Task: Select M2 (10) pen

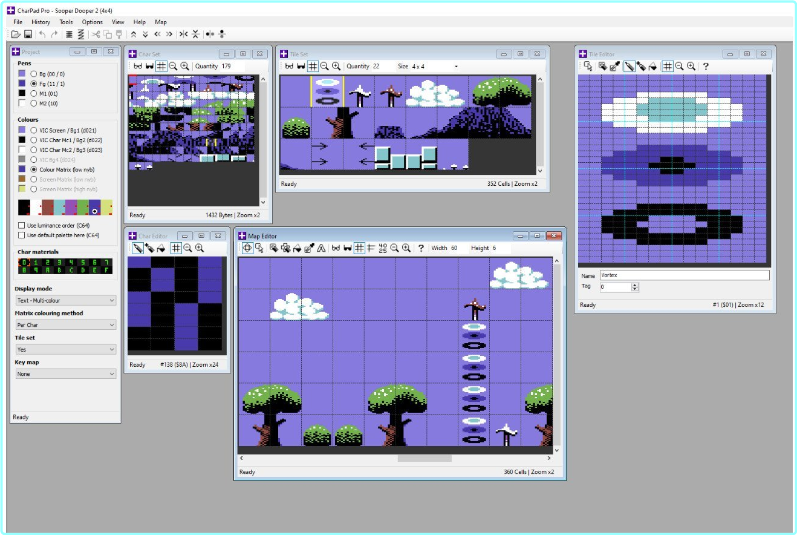Action: pyautogui.click(x=34, y=103)
